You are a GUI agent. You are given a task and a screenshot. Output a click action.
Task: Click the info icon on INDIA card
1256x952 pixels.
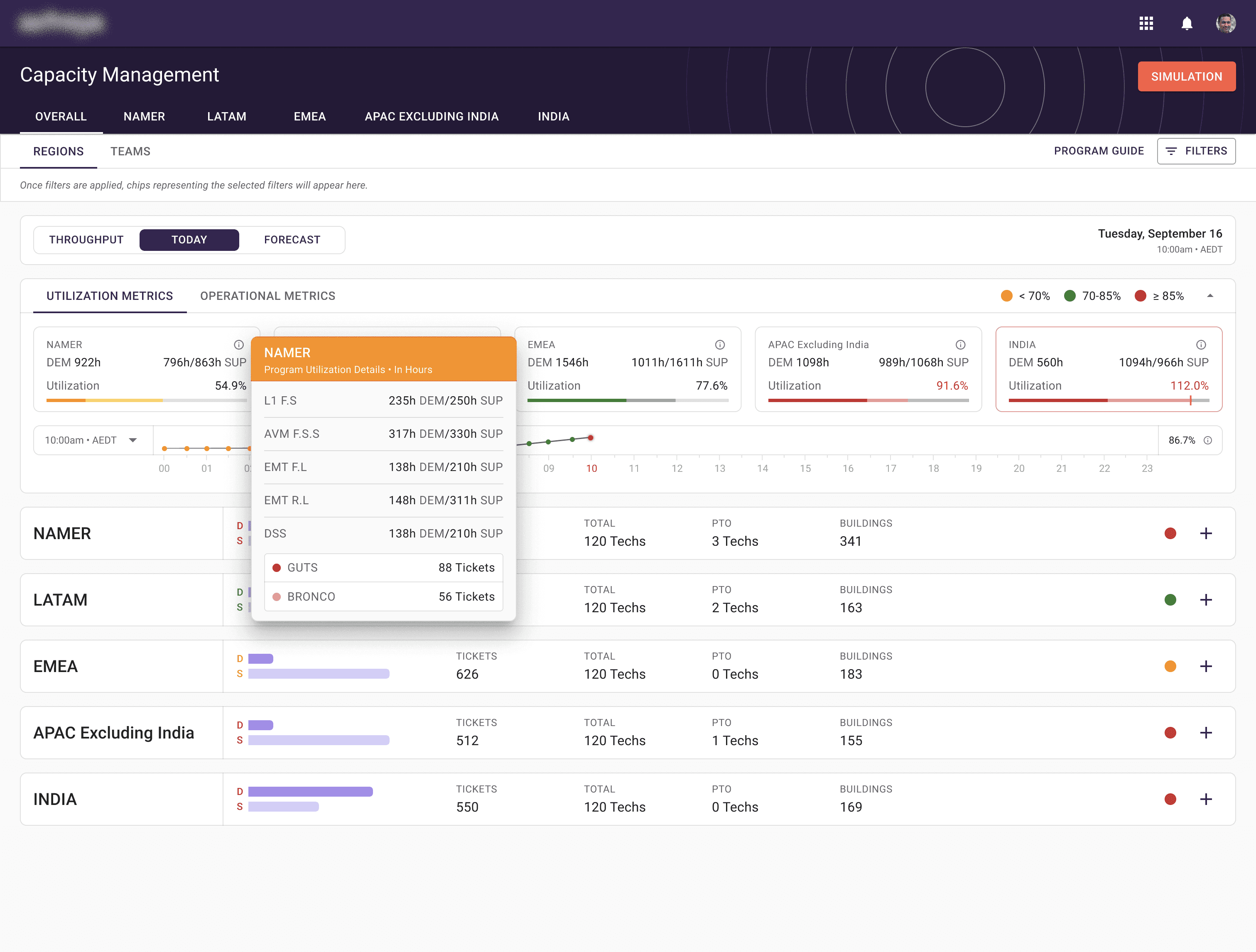1201,345
